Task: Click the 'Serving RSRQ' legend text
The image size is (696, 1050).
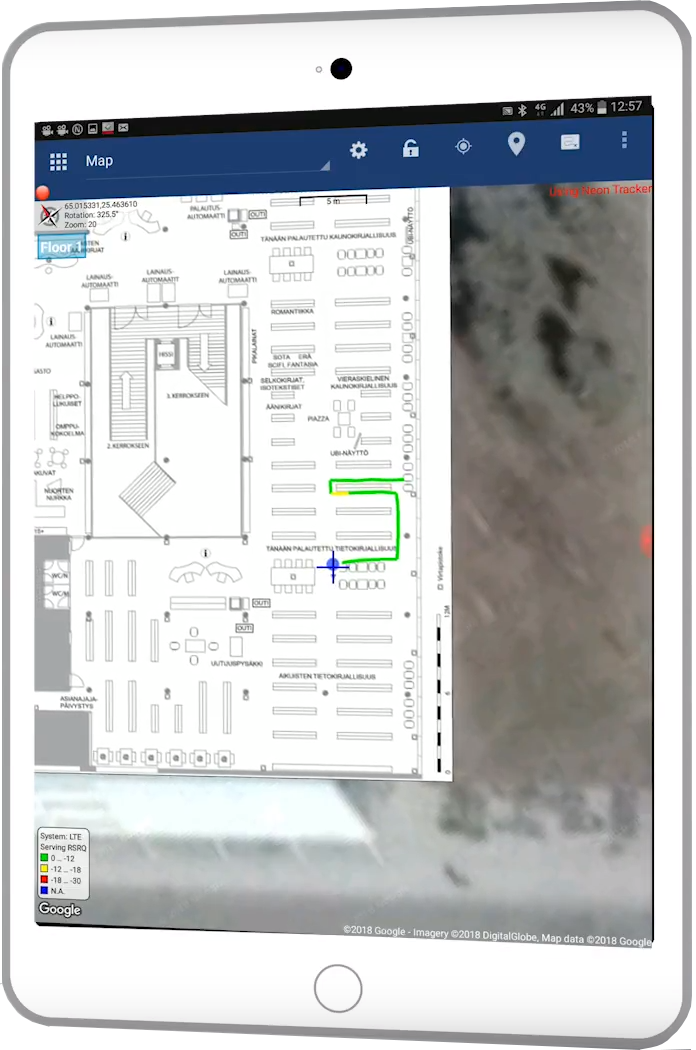Action: [63, 847]
